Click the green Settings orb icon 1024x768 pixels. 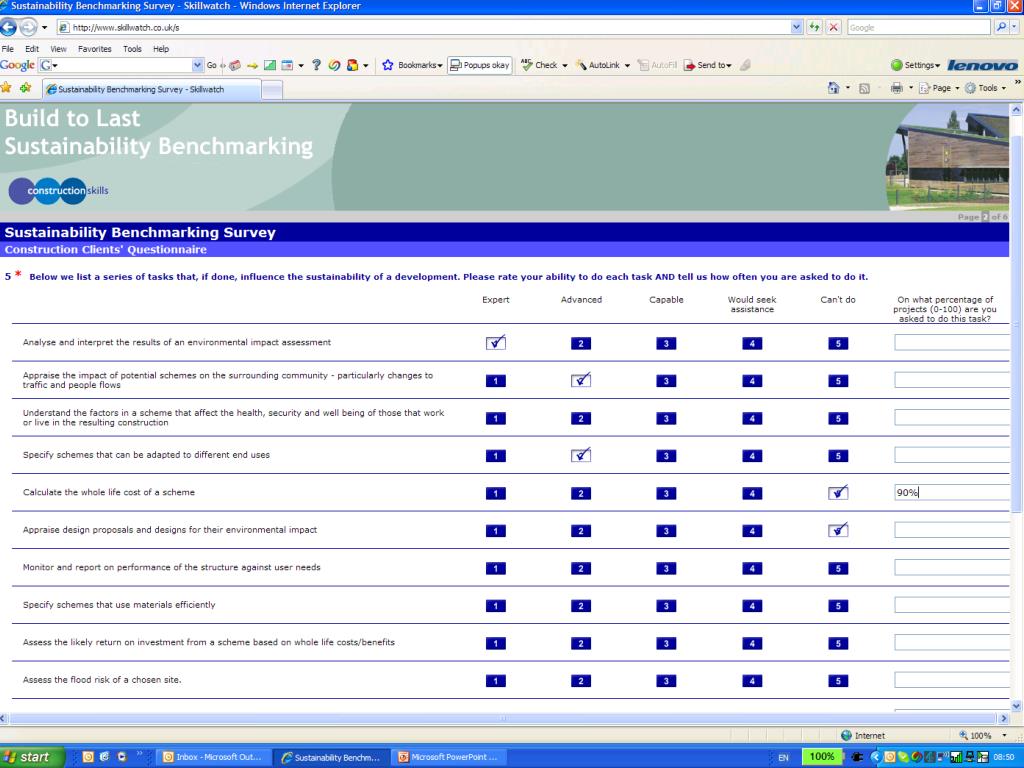click(897, 65)
